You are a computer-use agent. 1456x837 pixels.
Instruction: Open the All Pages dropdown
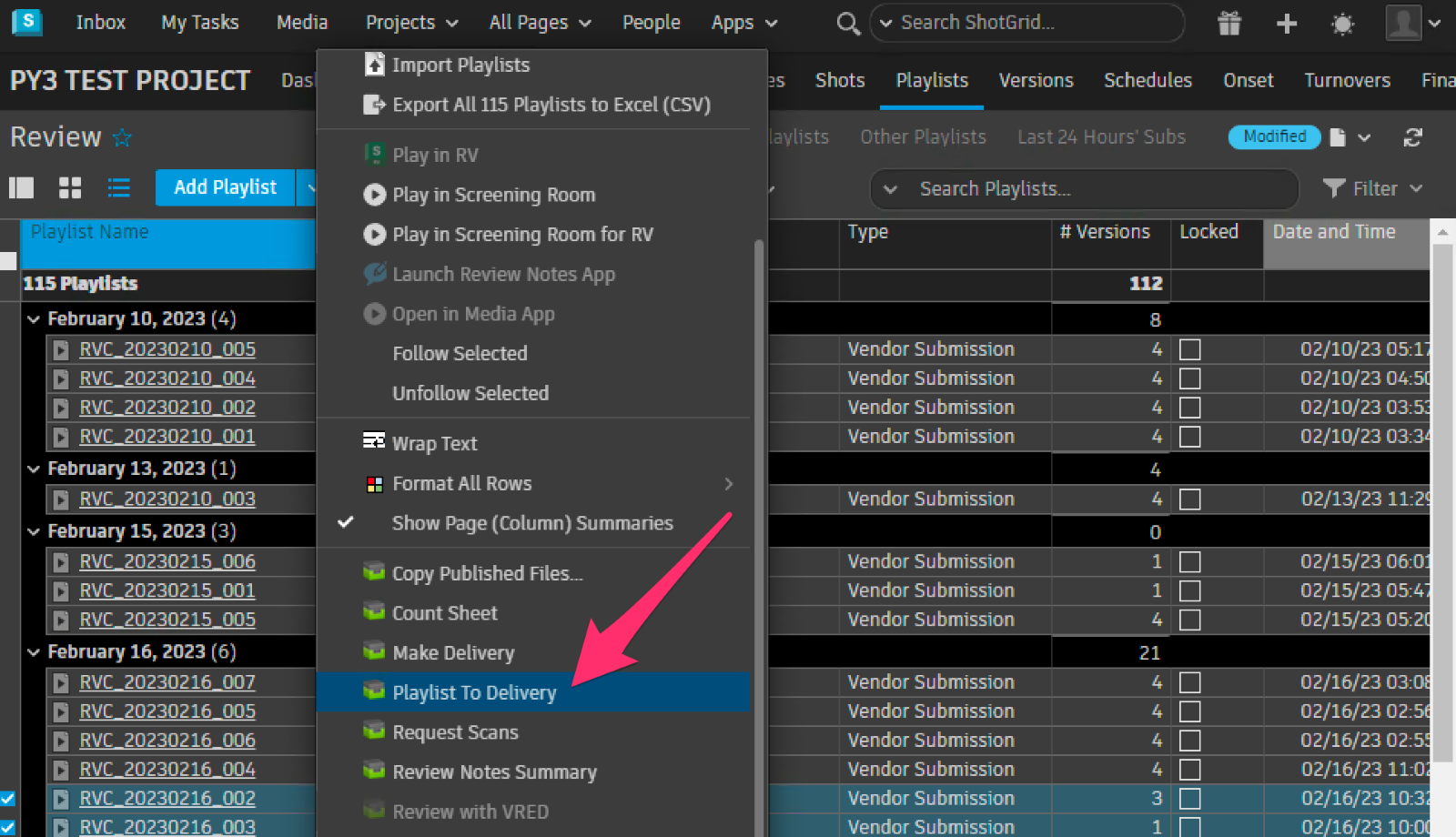tap(540, 23)
